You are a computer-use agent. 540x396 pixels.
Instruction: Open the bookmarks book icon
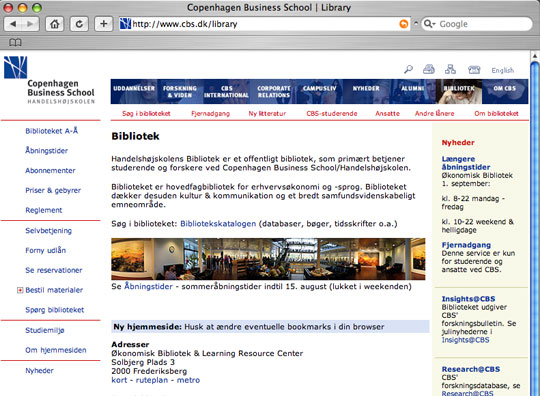click(15, 42)
